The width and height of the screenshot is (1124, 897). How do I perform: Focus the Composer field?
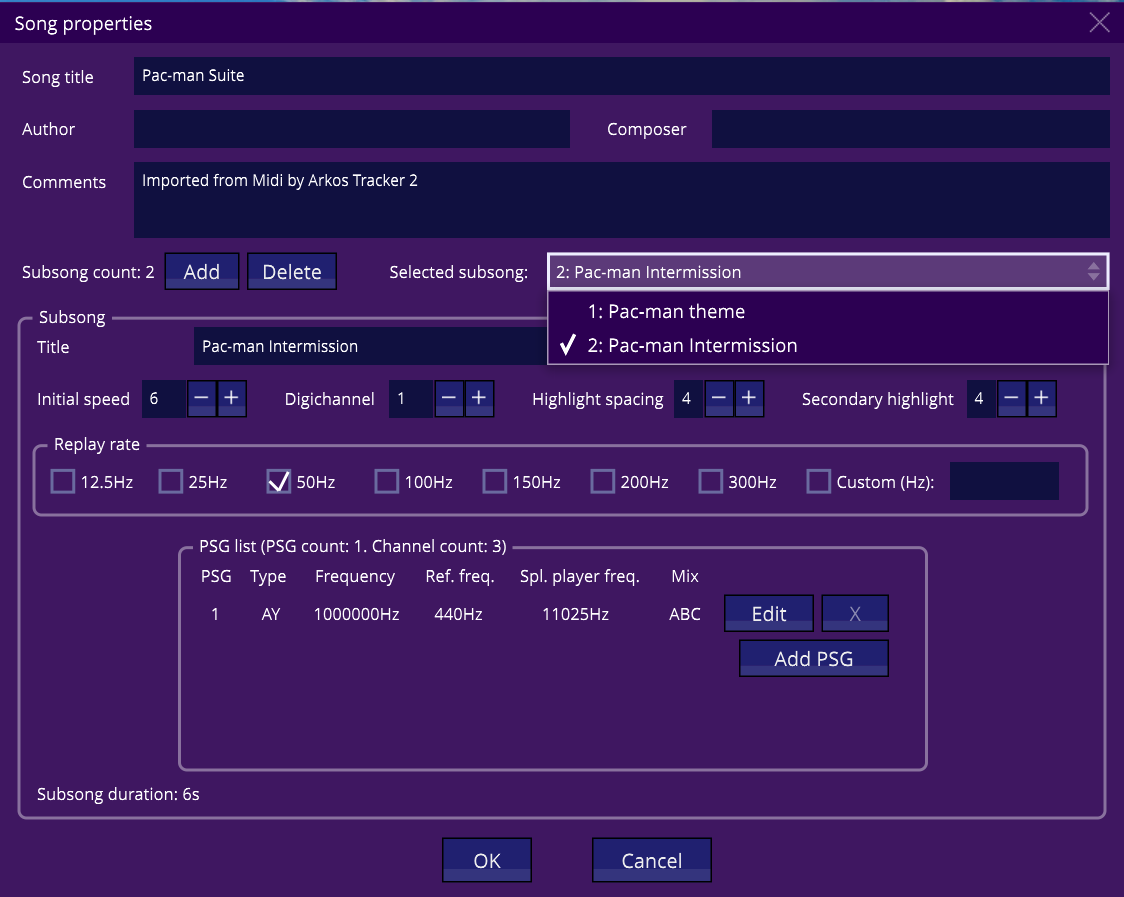910,129
